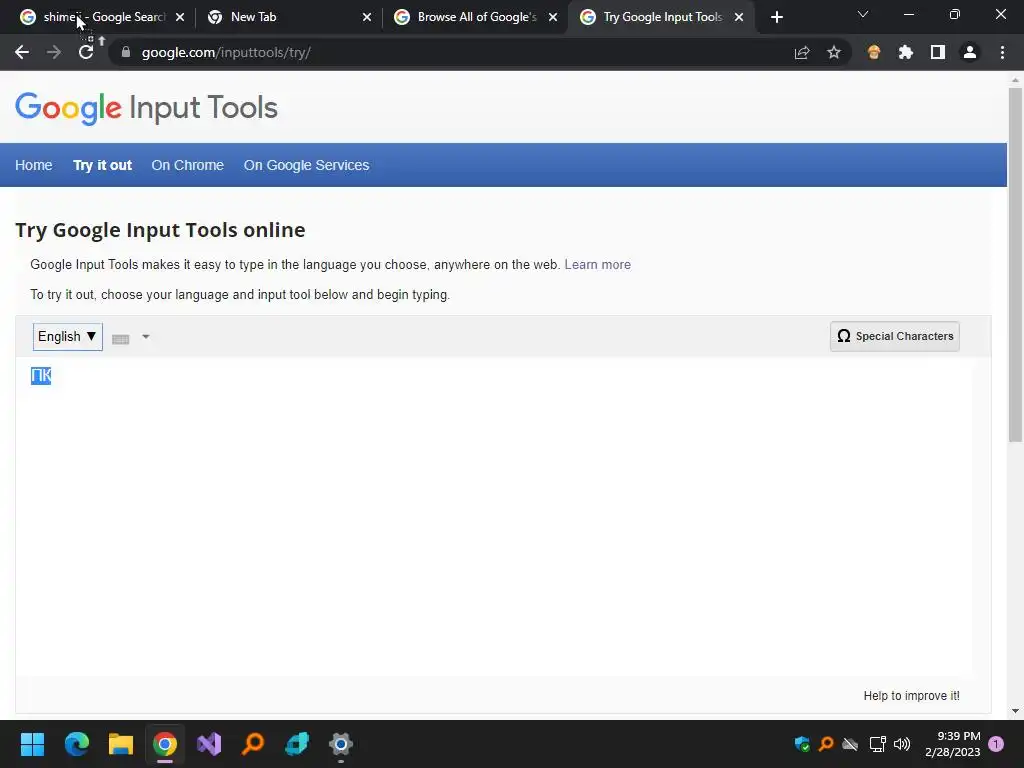The width and height of the screenshot is (1024, 768).
Task: Open the notification center badge
Action: (996, 744)
